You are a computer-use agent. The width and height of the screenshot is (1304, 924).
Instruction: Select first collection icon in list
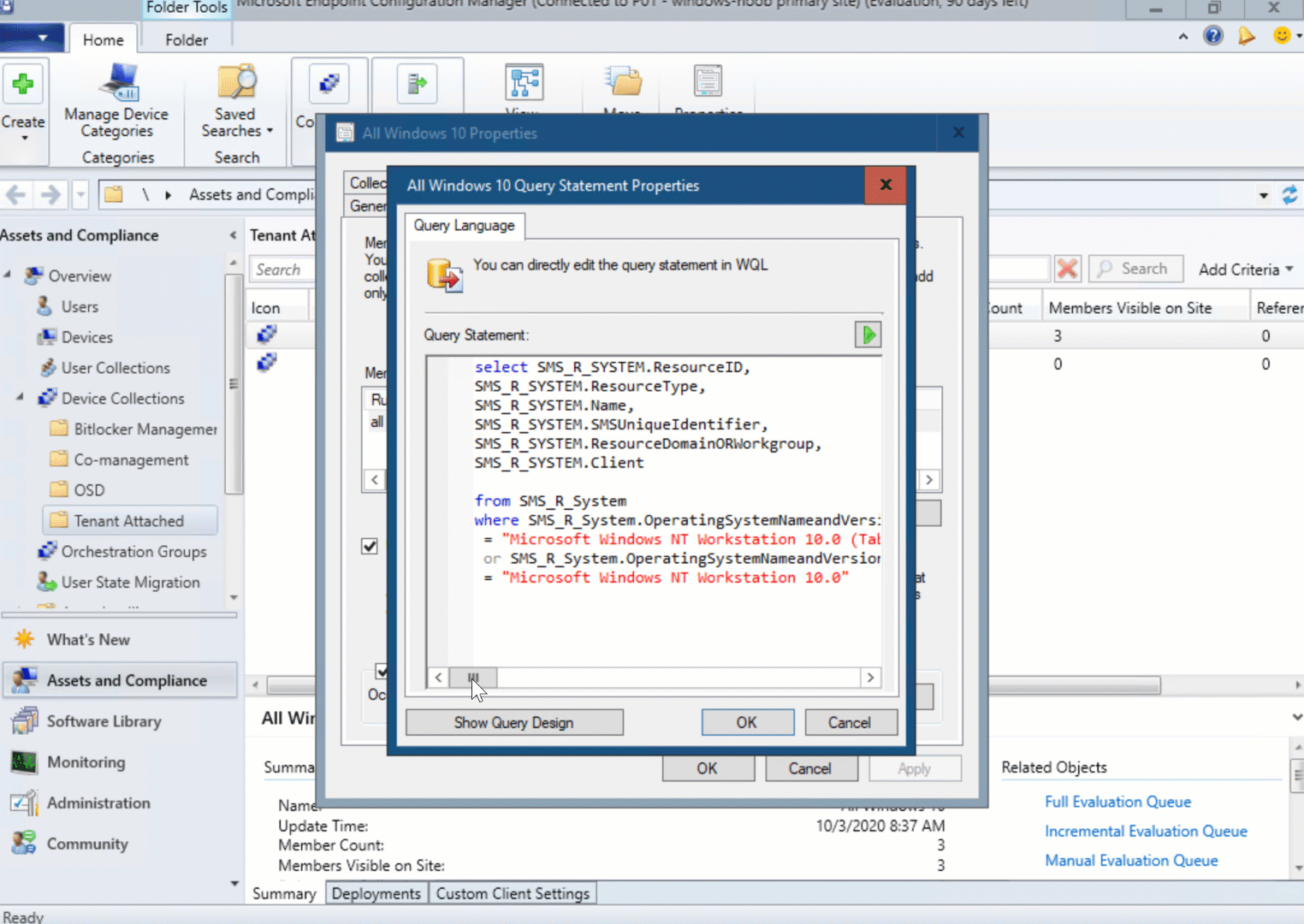coord(267,335)
